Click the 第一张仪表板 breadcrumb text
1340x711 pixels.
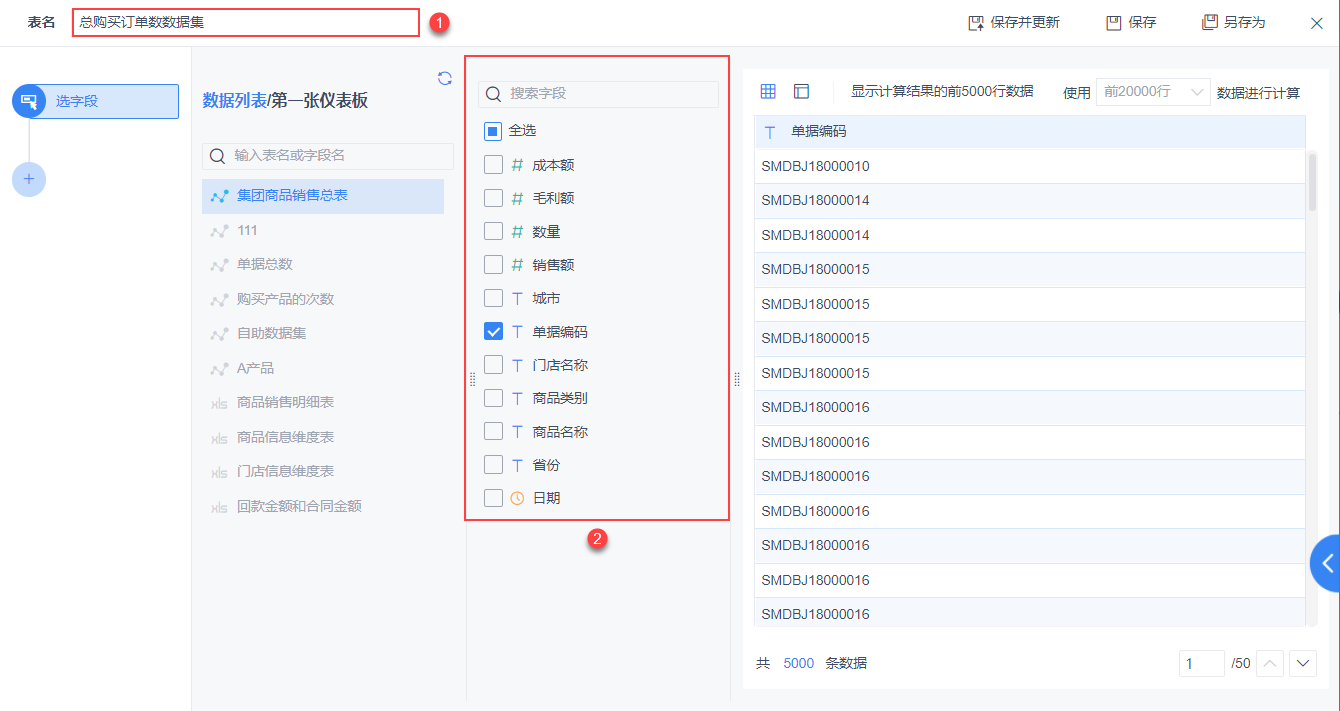[320, 100]
